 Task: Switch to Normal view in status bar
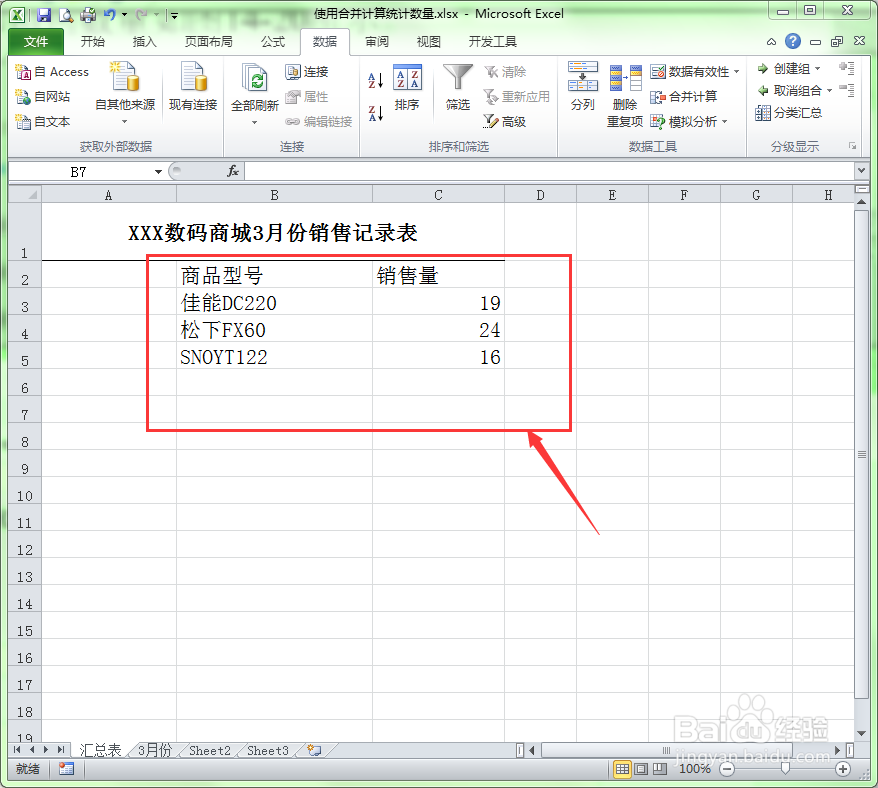point(622,769)
